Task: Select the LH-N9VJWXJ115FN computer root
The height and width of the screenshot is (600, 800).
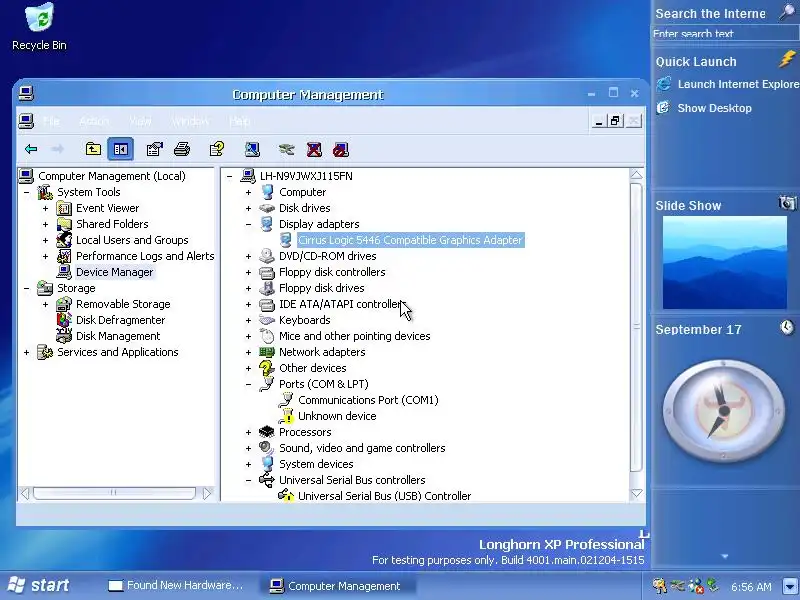Action: [x=306, y=176]
